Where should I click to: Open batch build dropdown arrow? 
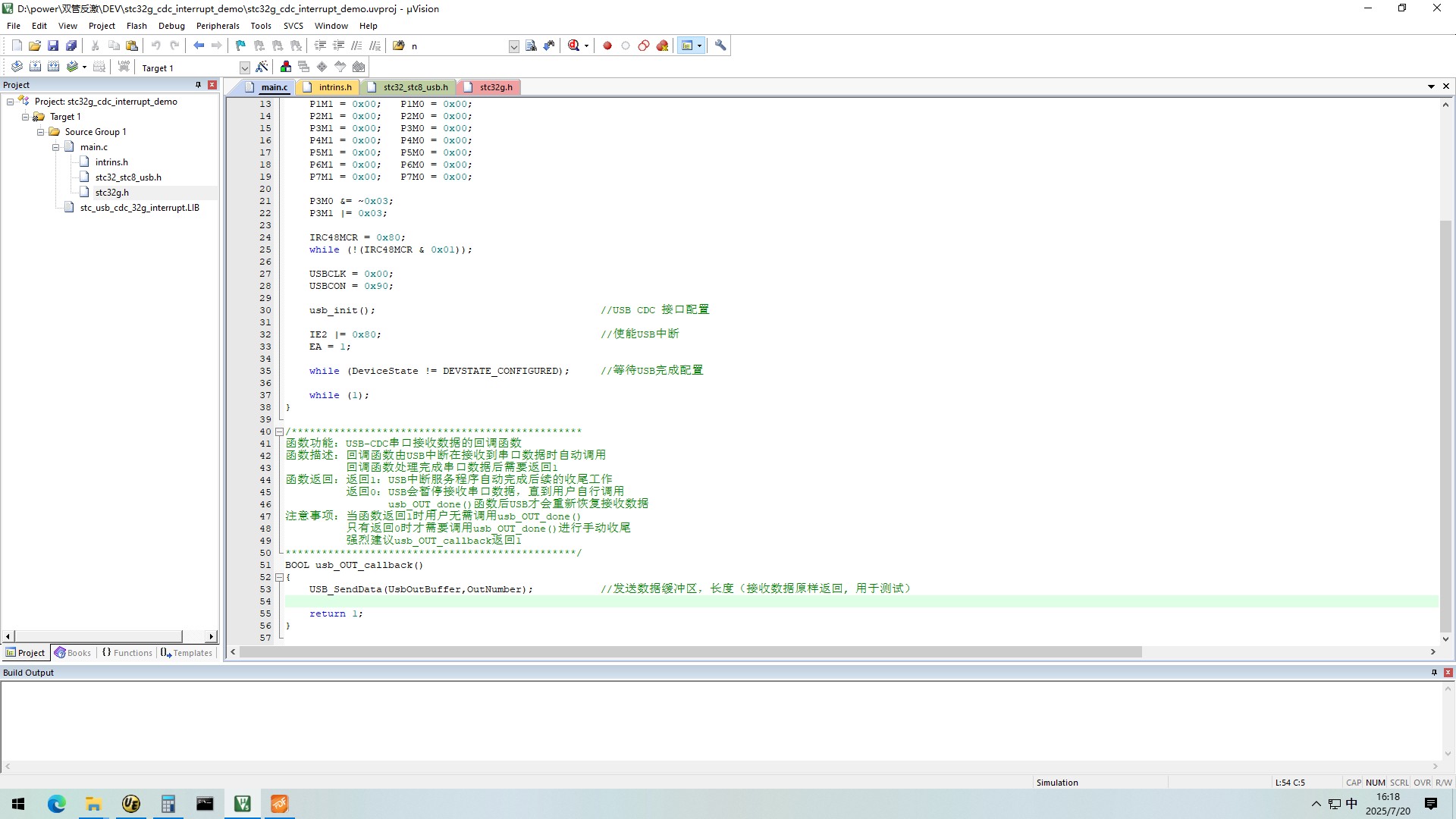[x=84, y=67]
